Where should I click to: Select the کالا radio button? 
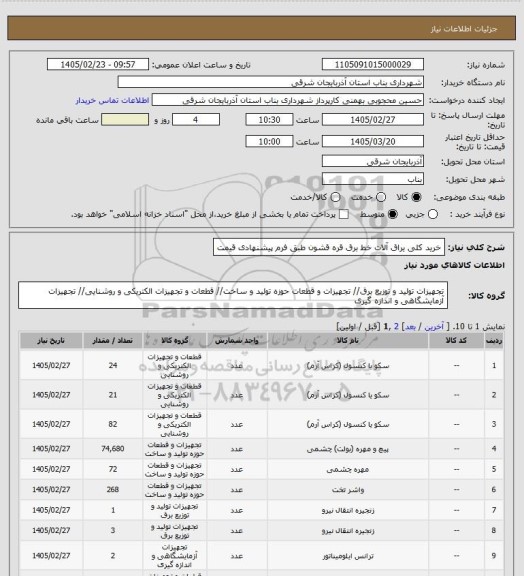click(x=416, y=197)
